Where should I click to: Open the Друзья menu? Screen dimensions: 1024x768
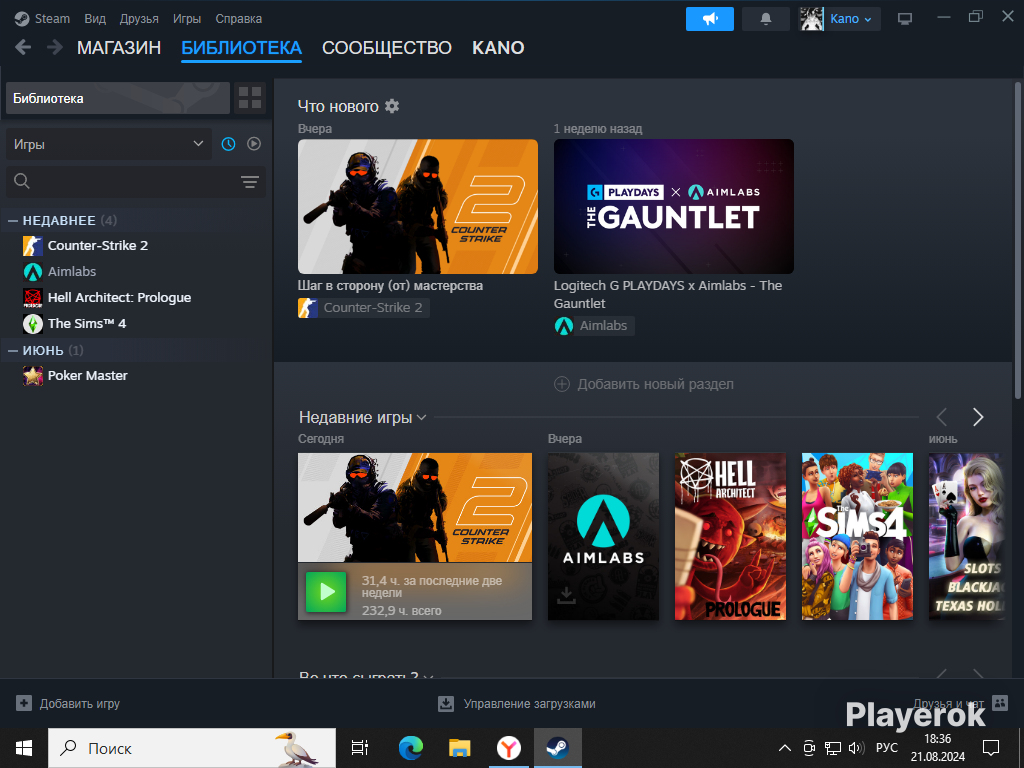pos(139,18)
